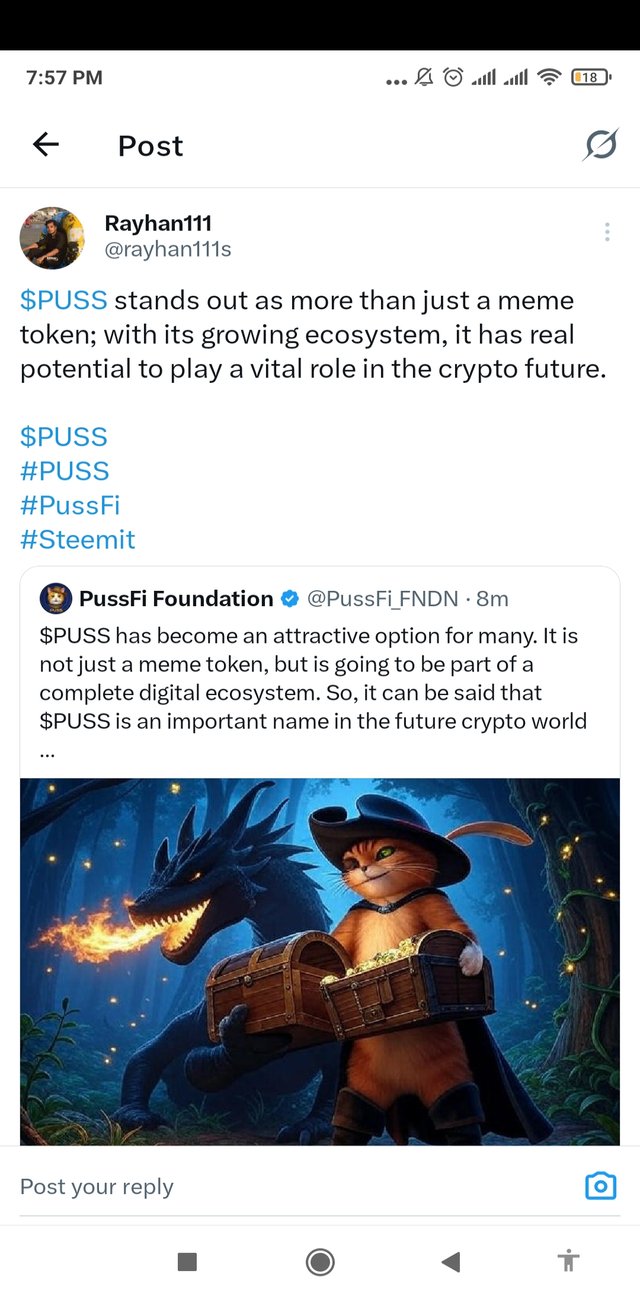This screenshot has width=640, height=1299.
Task: Open the Grok icon in header
Action: click(x=600, y=146)
